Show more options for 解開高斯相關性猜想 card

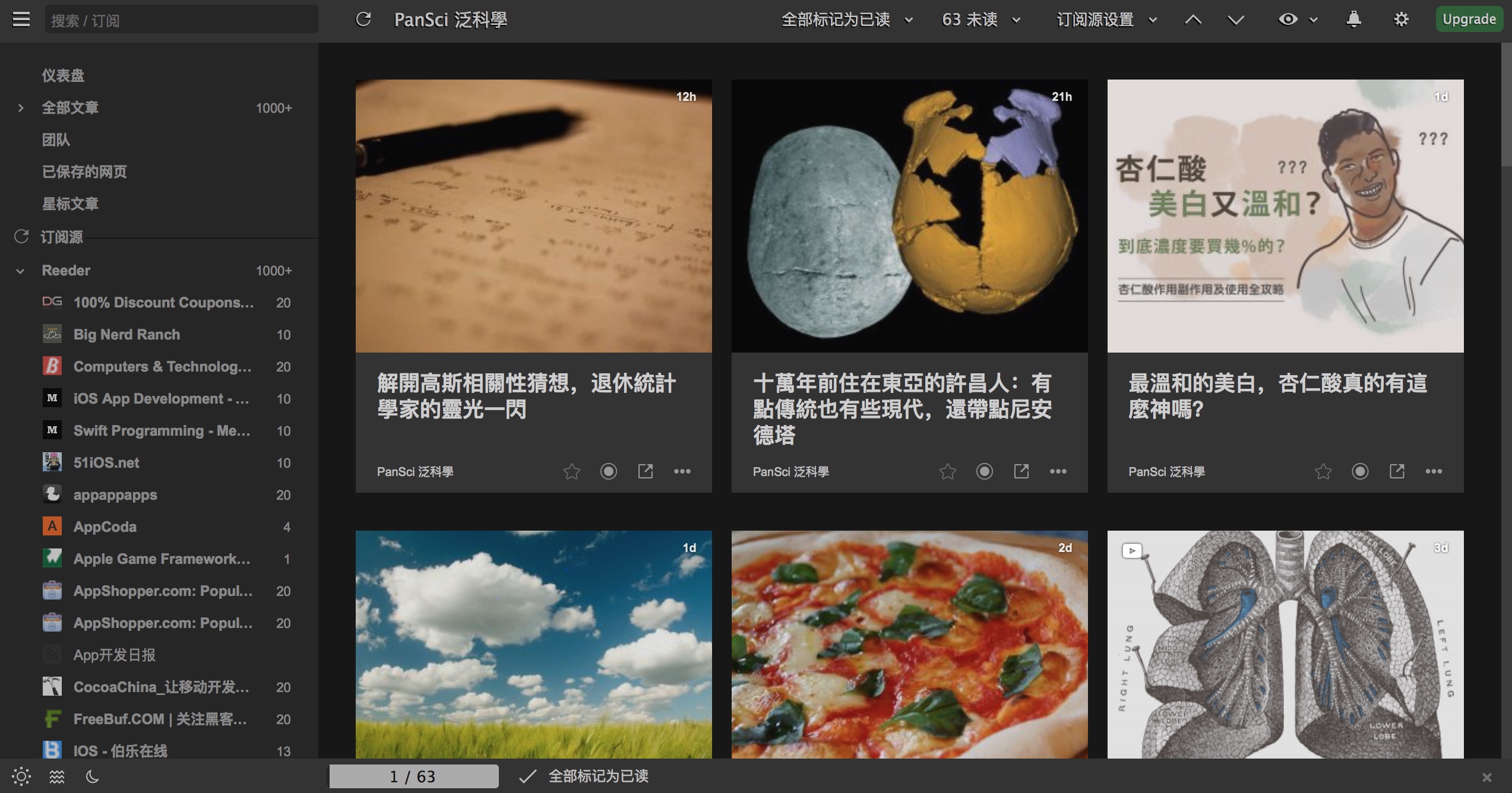point(682,471)
